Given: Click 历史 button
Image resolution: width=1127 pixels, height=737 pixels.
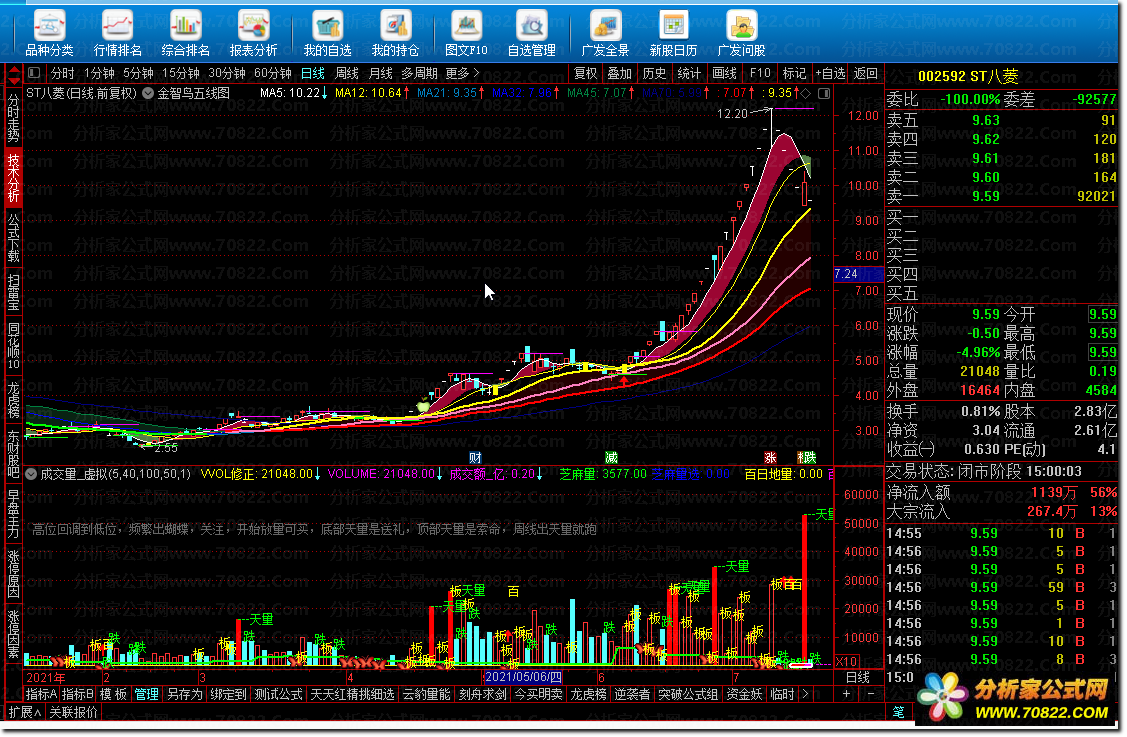Looking at the screenshot, I should click(x=654, y=73).
